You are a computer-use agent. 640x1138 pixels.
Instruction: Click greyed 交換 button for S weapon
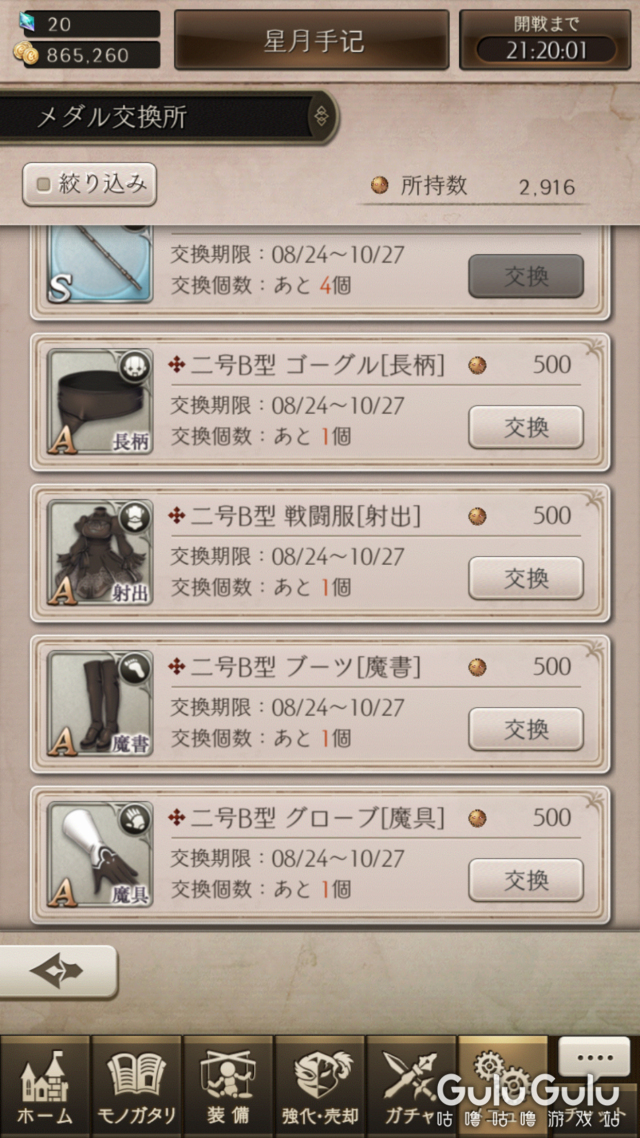click(525, 276)
